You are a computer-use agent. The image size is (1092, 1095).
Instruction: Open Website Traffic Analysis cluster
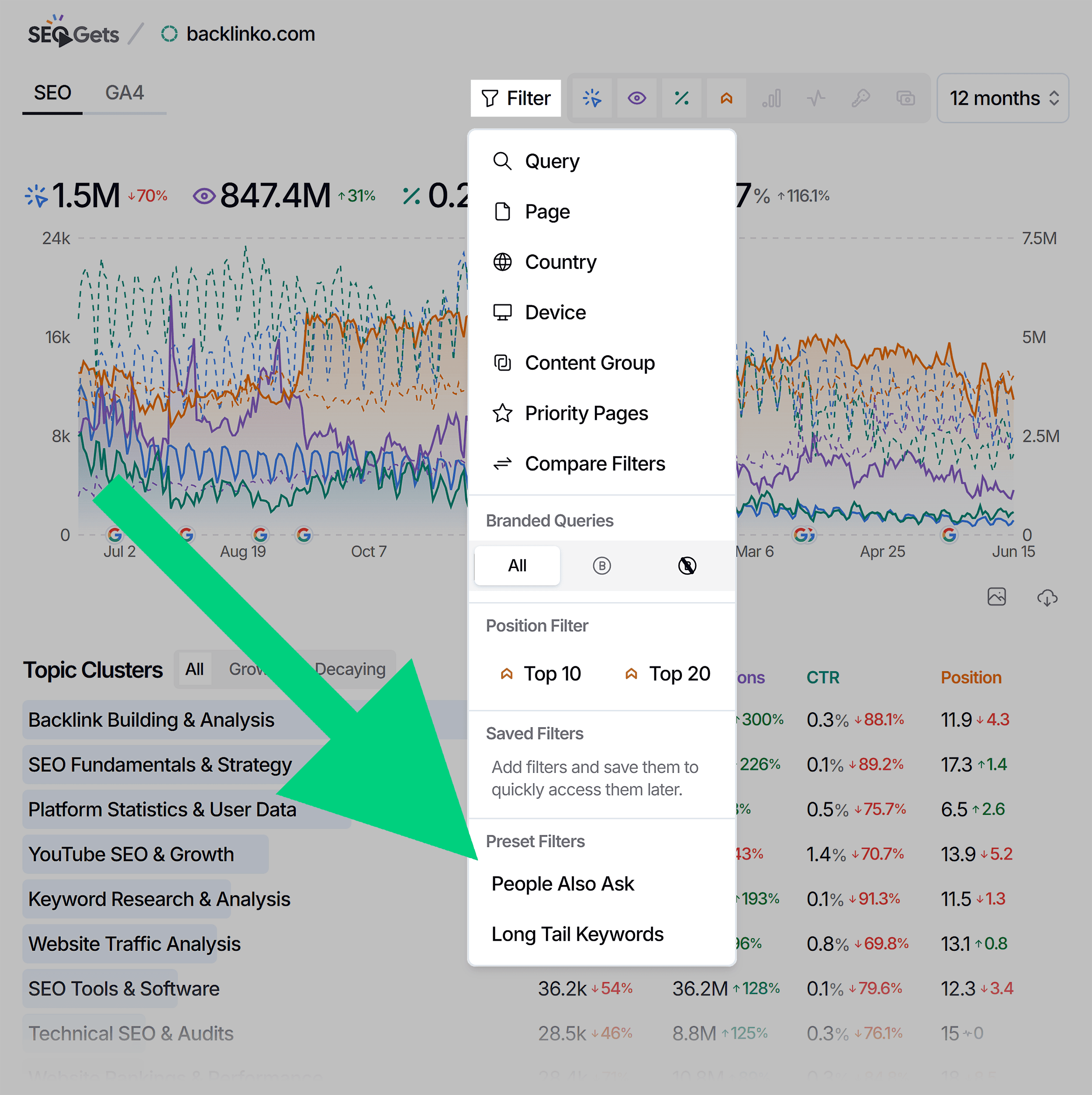pyautogui.click(x=134, y=944)
